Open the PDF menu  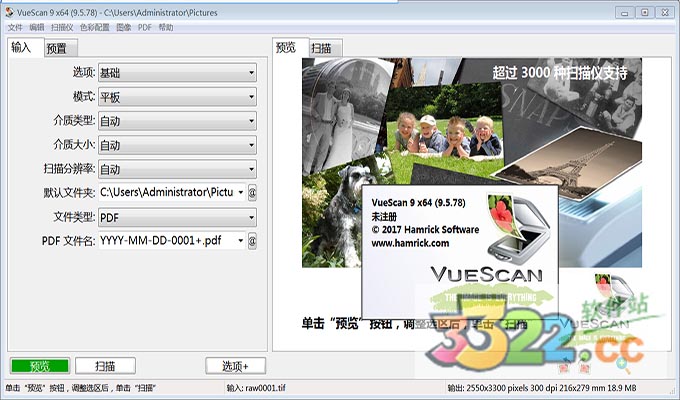(144, 27)
